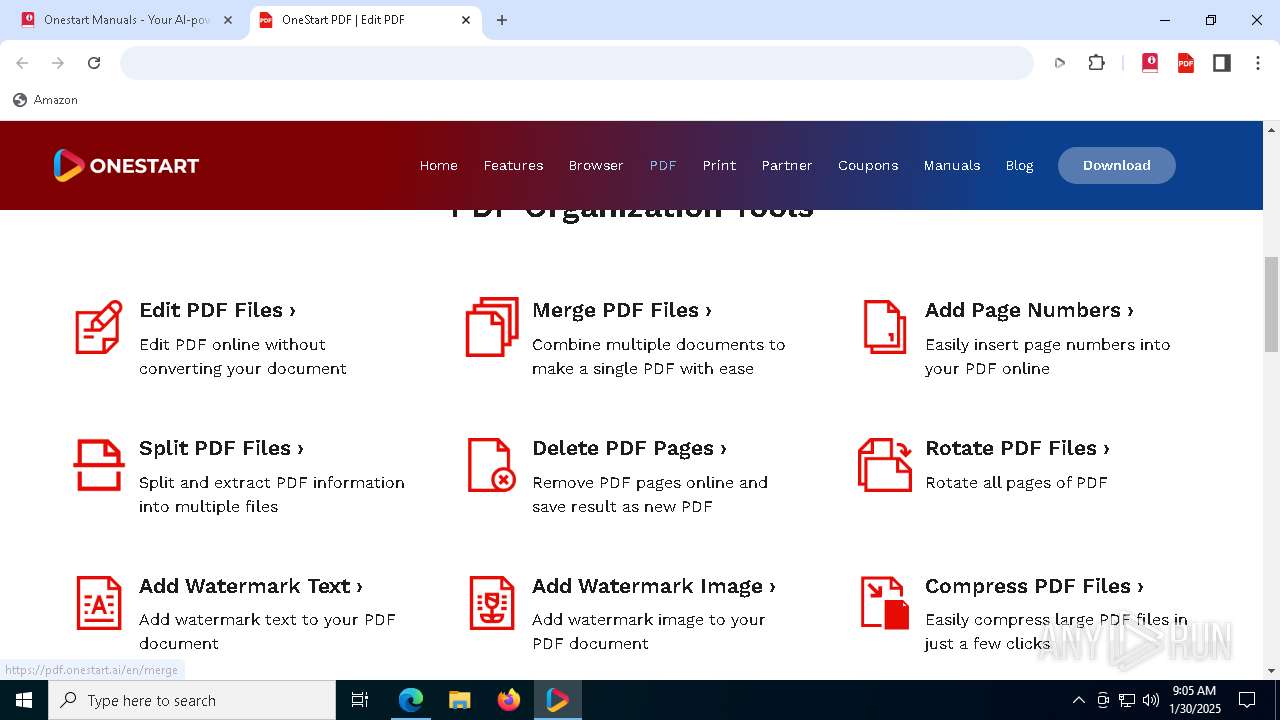Open Task View on the taskbar
This screenshot has width=1280, height=720.
click(360, 700)
